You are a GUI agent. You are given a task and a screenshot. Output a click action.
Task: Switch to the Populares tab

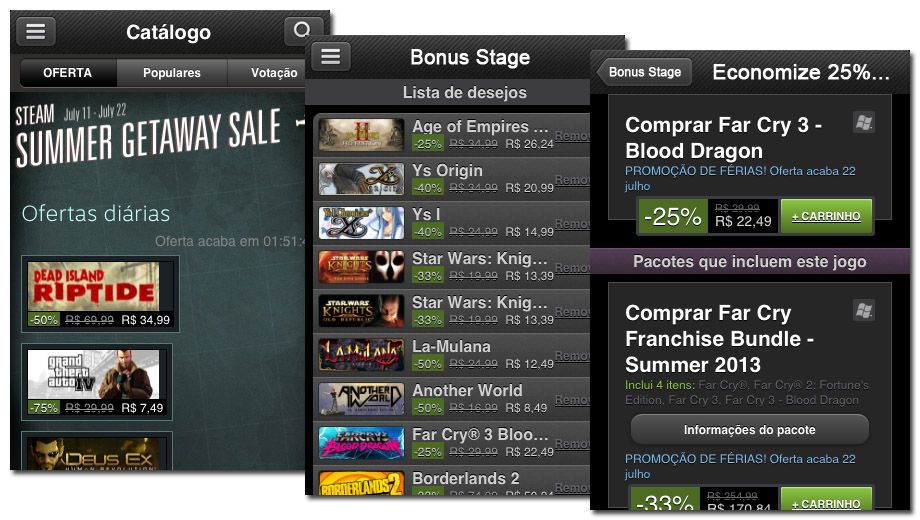pyautogui.click(x=172, y=73)
